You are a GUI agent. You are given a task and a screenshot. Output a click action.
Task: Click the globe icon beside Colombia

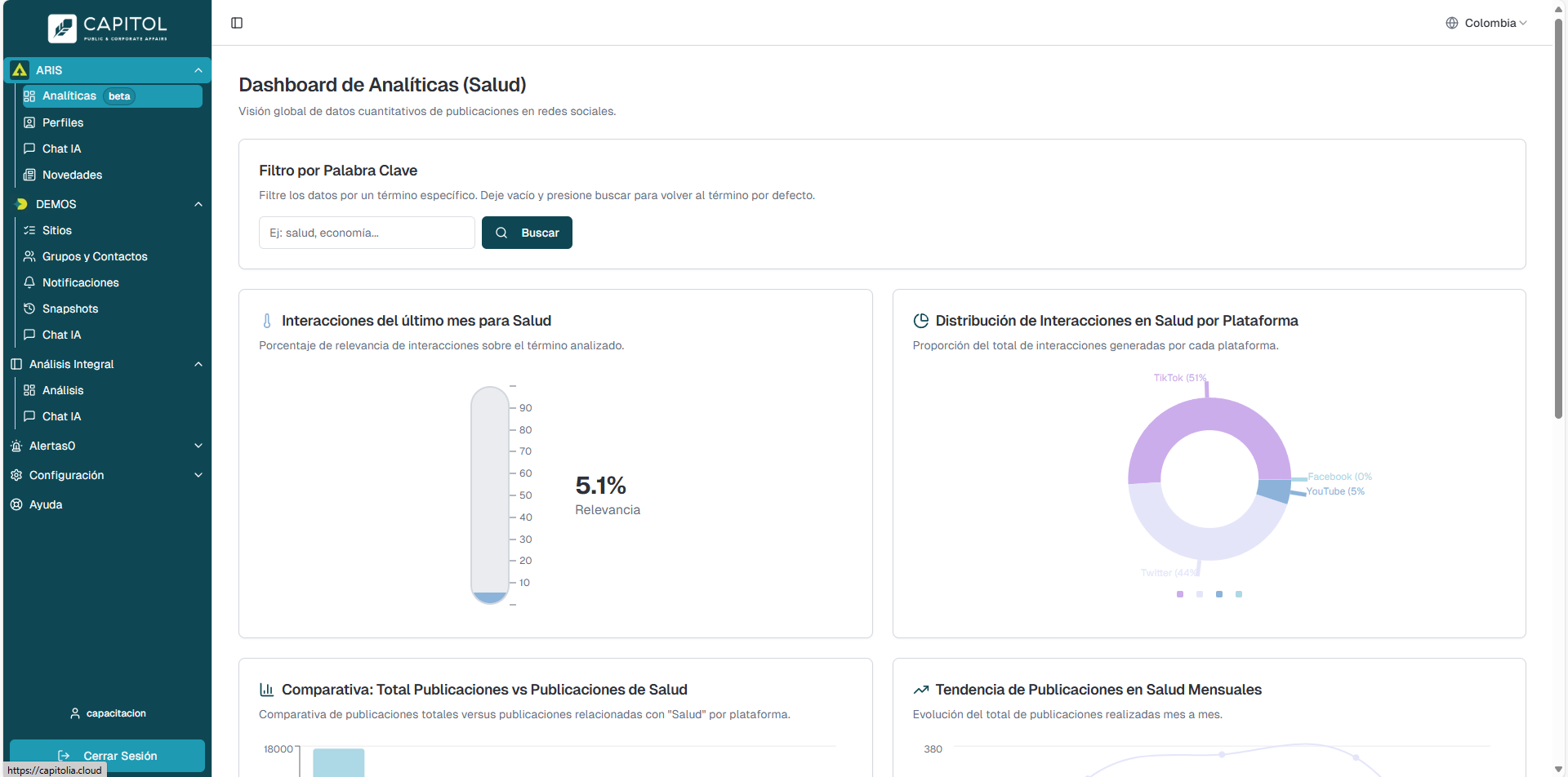click(1451, 23)
